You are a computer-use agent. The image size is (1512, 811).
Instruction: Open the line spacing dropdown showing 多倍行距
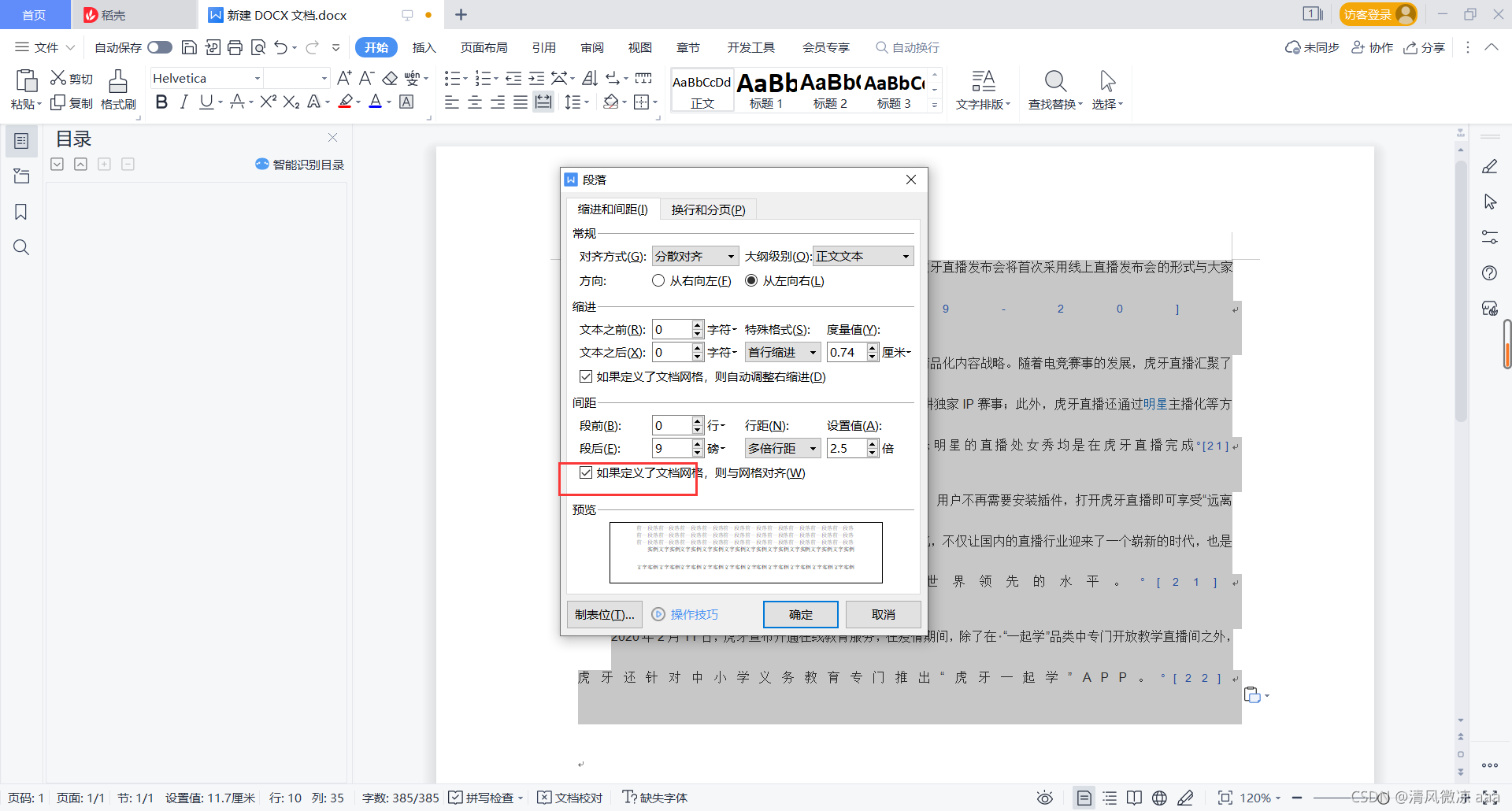(x=813, y=447)
